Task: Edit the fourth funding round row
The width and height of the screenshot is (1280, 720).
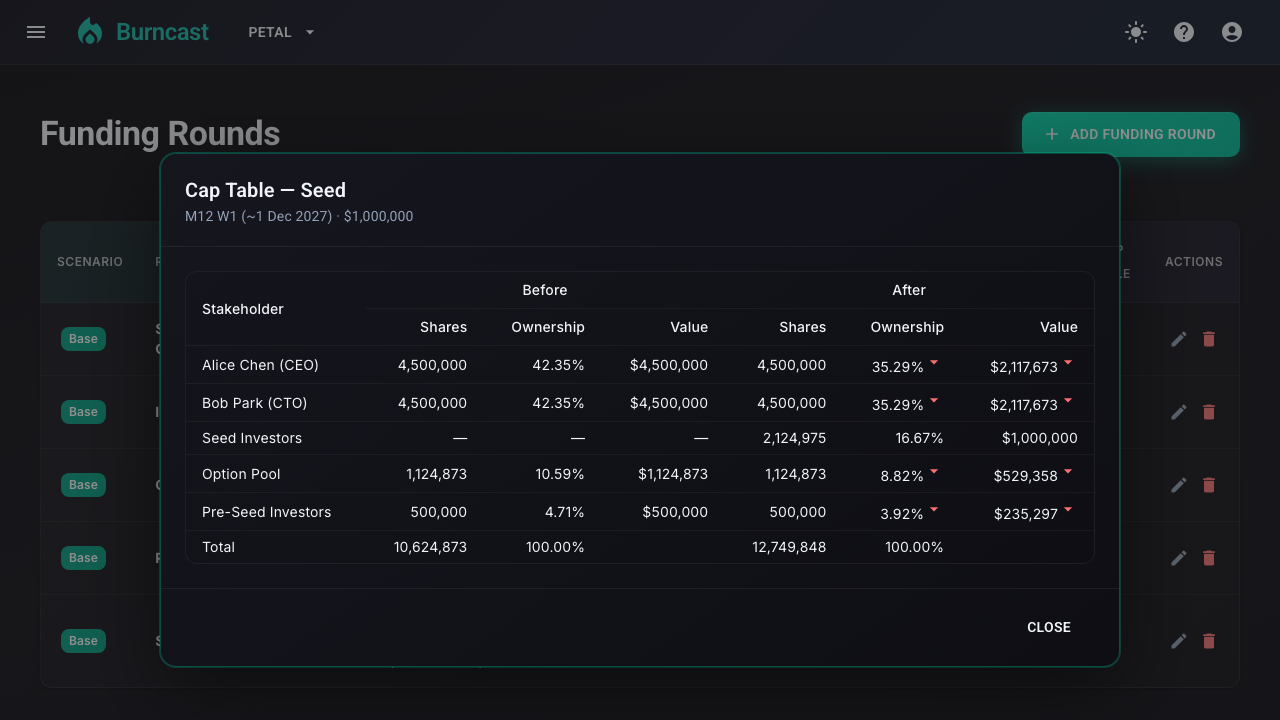Action: coord(1179,558)
